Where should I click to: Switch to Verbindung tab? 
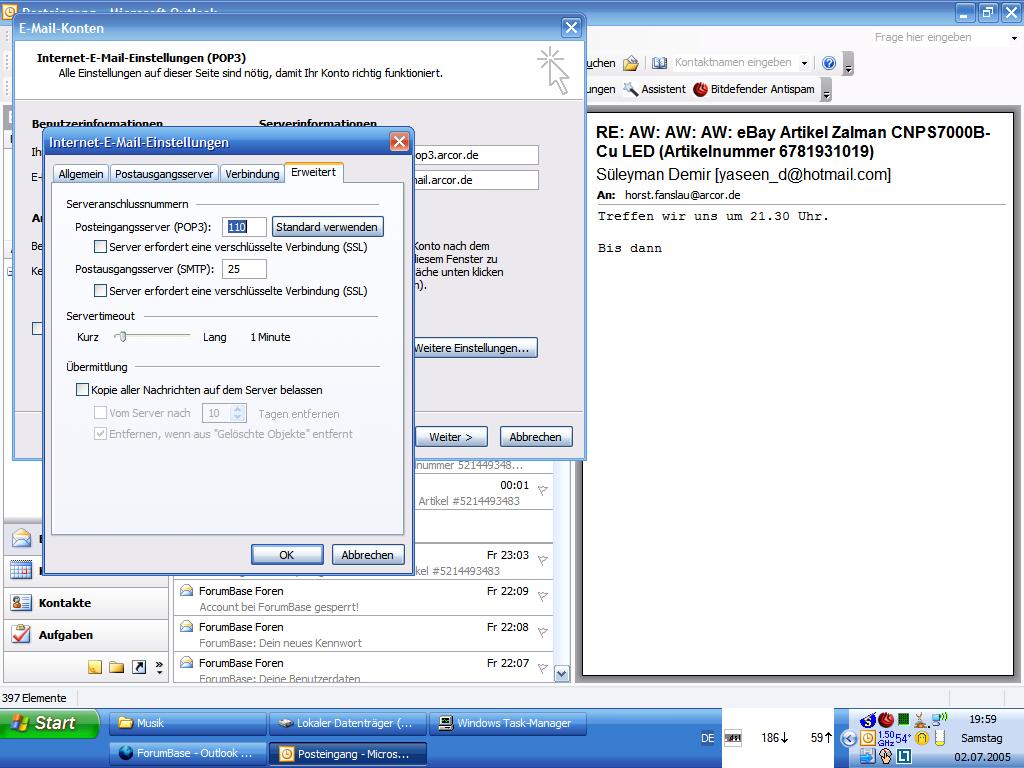[252, 174]
